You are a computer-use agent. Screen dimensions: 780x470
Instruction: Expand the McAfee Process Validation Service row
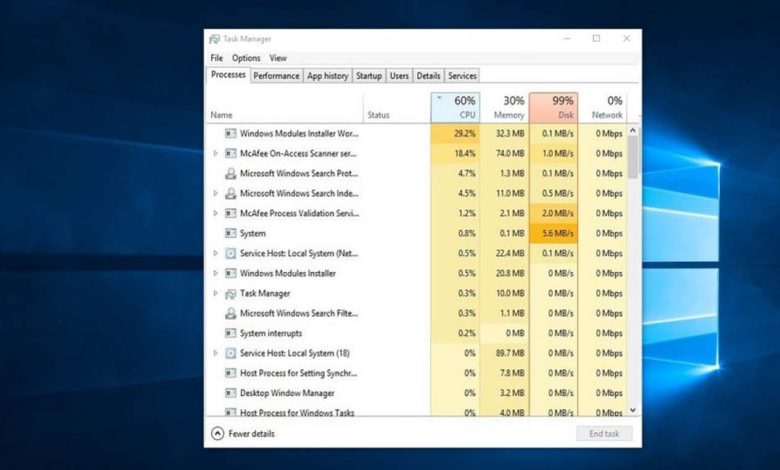pos(215,213)
